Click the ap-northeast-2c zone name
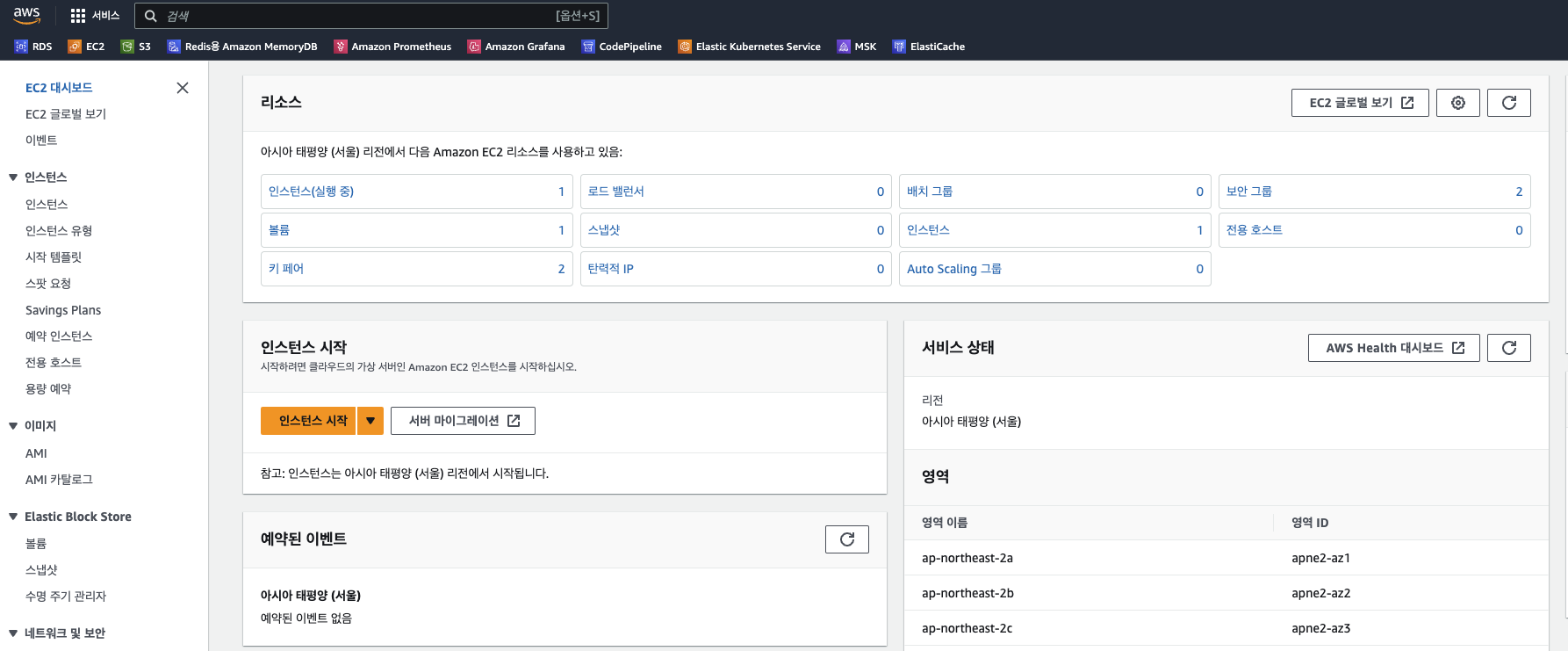The width and height of the screenshot is (1568, 651). [x=967, y=628]
